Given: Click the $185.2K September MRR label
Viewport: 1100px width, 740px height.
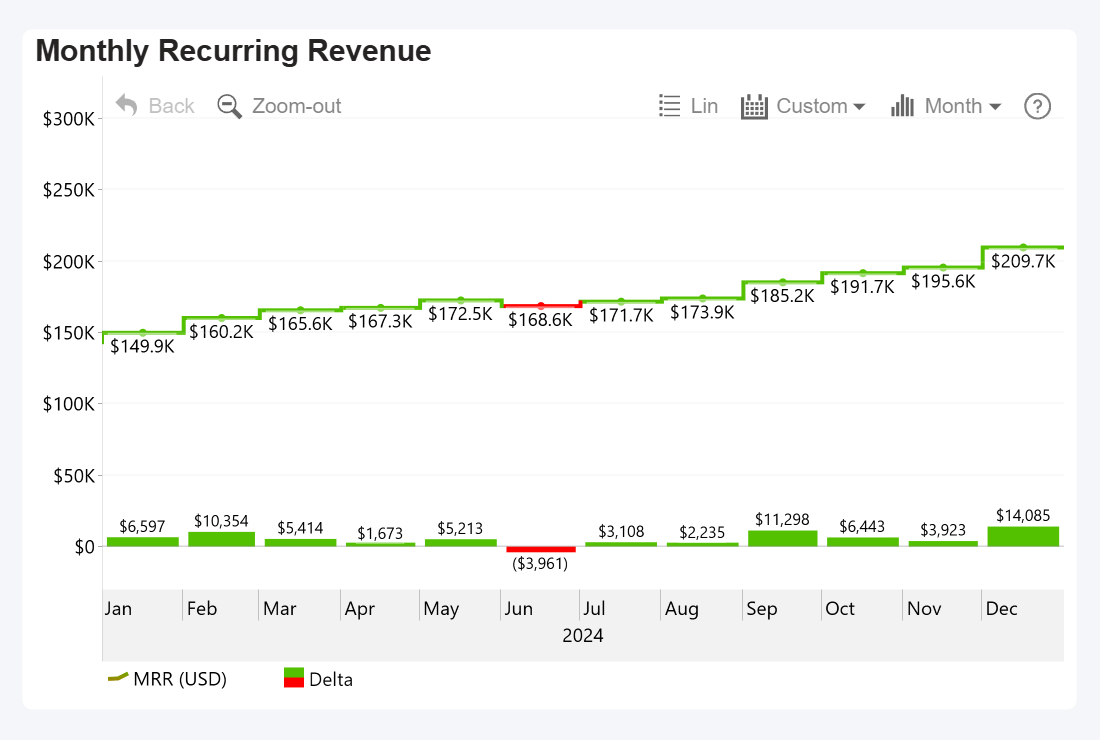Looking at the screenshot, I should [782, 295].
